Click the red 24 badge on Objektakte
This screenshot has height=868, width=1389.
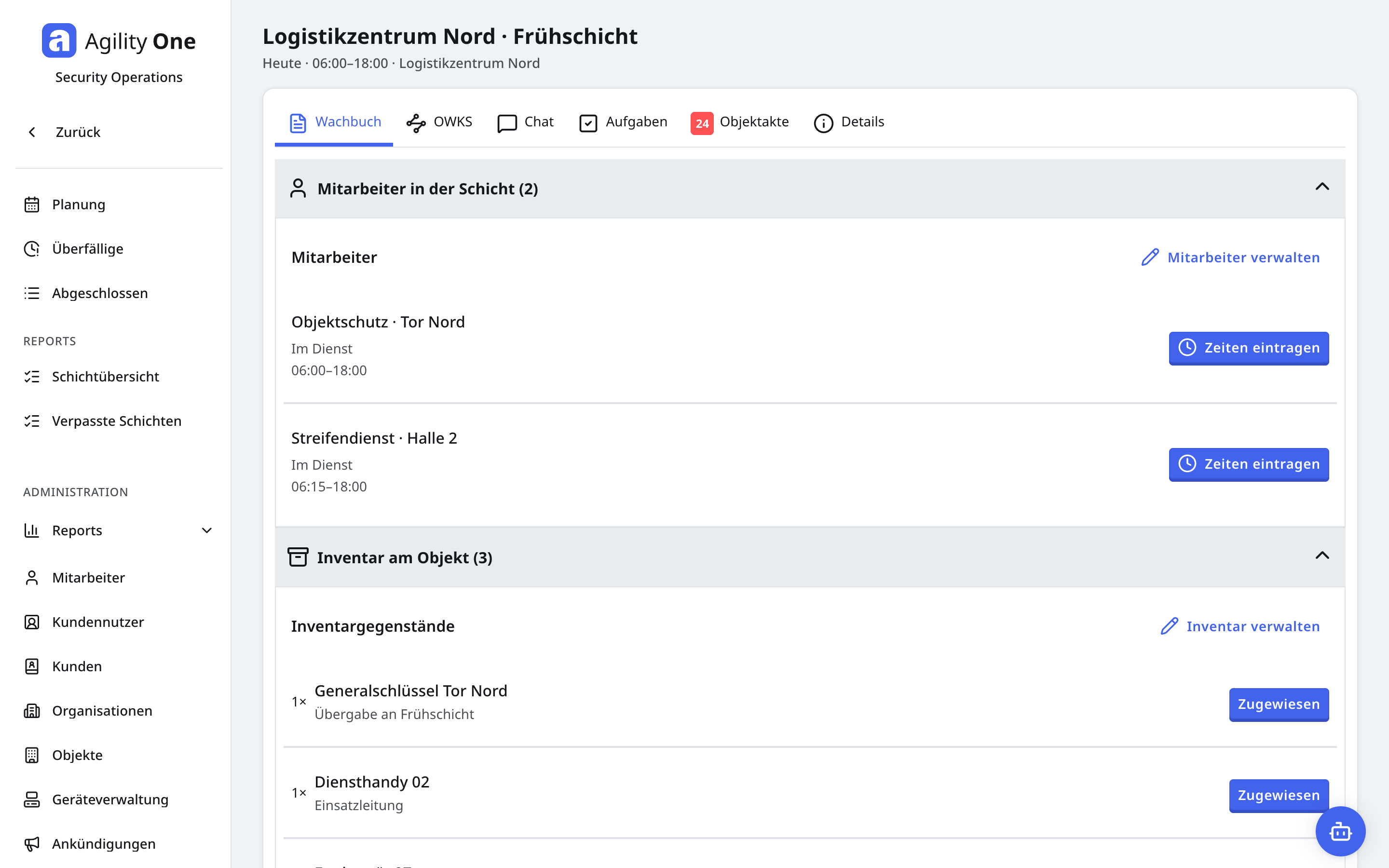(701, 123)
